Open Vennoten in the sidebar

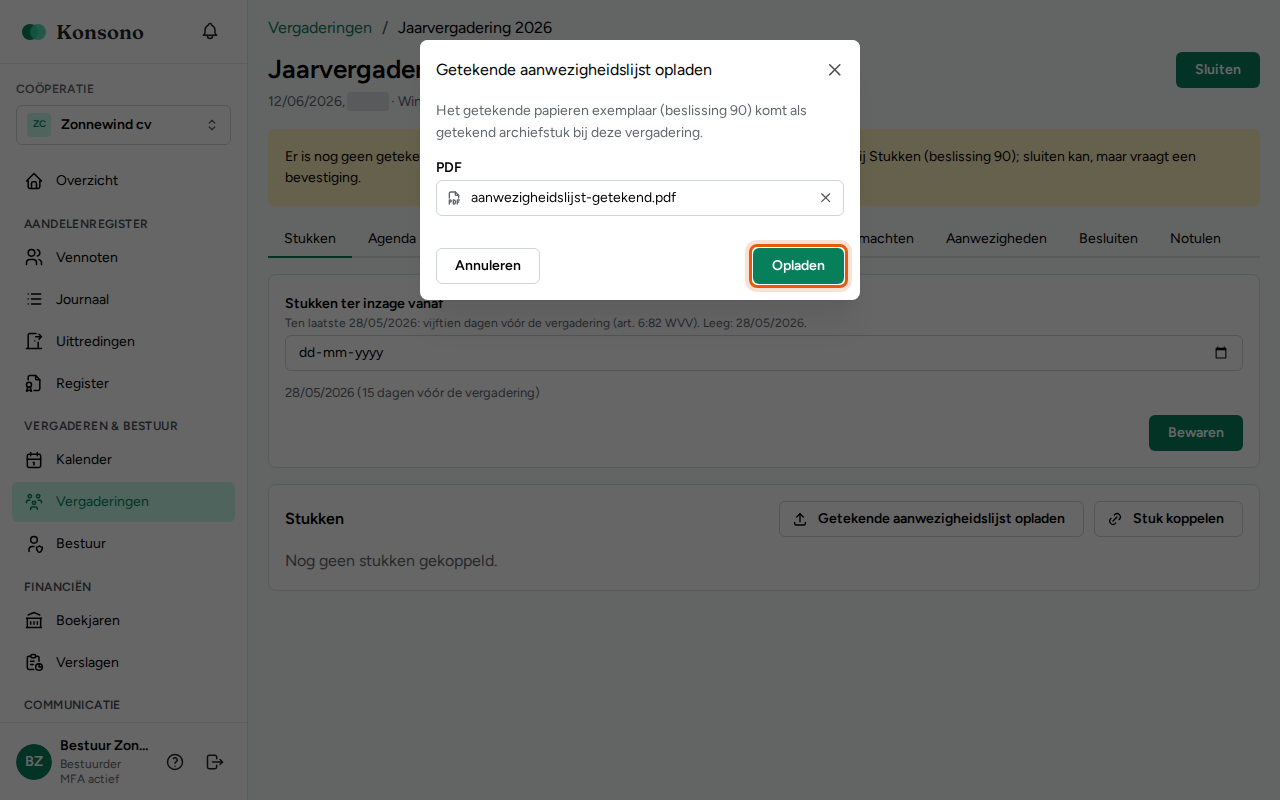pos(123,258)
